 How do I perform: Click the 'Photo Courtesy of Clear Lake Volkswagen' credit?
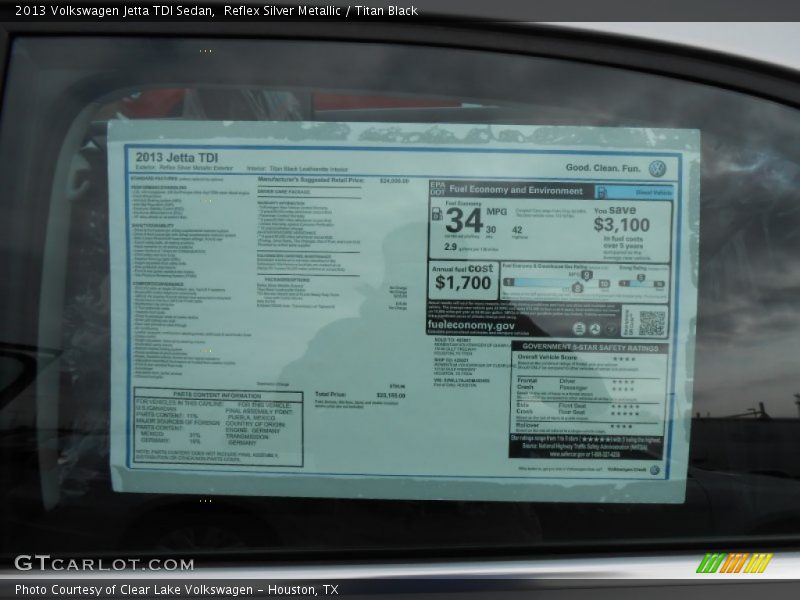click(134, 590)
